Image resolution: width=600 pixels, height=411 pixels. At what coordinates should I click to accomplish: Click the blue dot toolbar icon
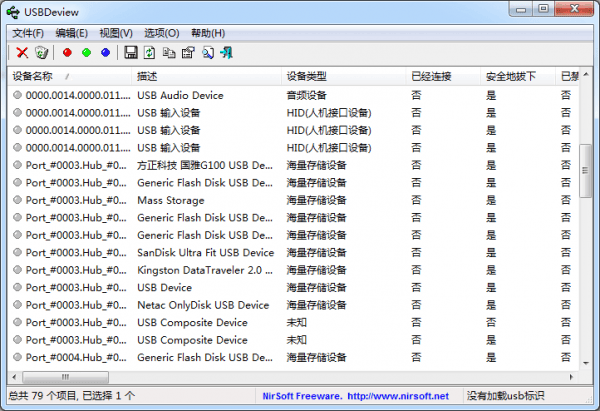click(x=105, y=52)
